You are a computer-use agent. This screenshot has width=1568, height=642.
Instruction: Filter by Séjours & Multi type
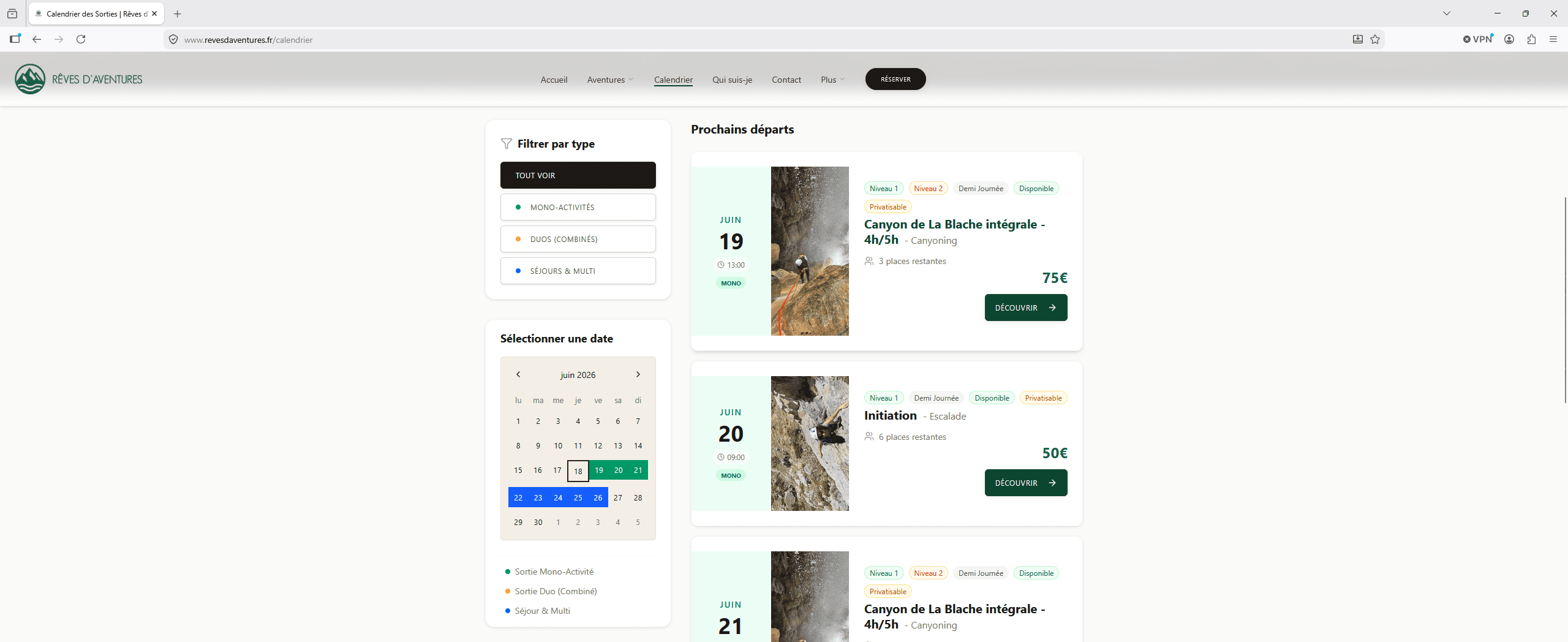tap(578, 271)
